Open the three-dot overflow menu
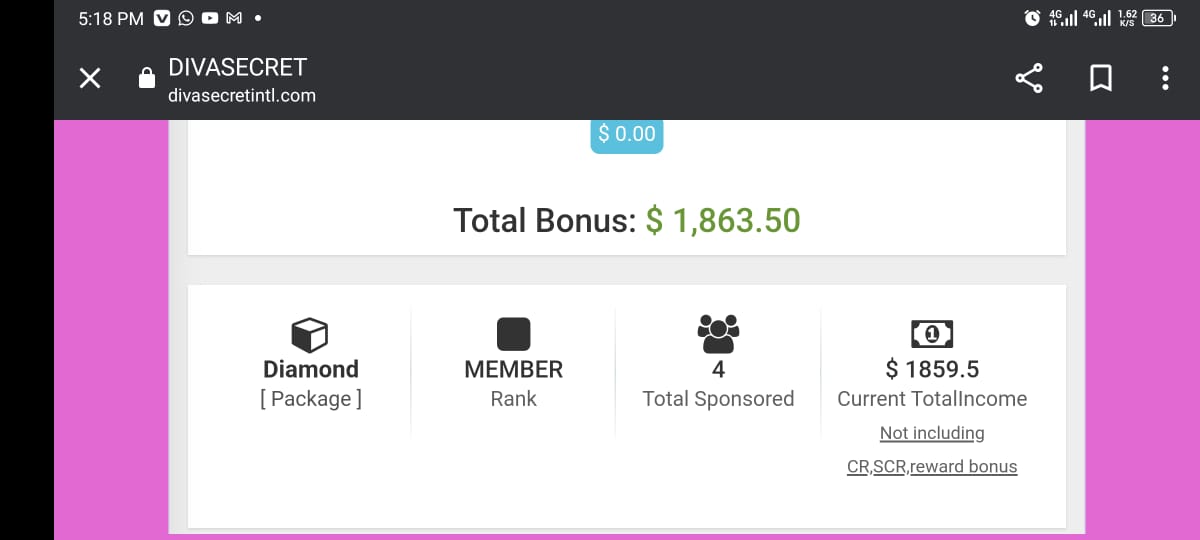 (x=1165, y=79)
